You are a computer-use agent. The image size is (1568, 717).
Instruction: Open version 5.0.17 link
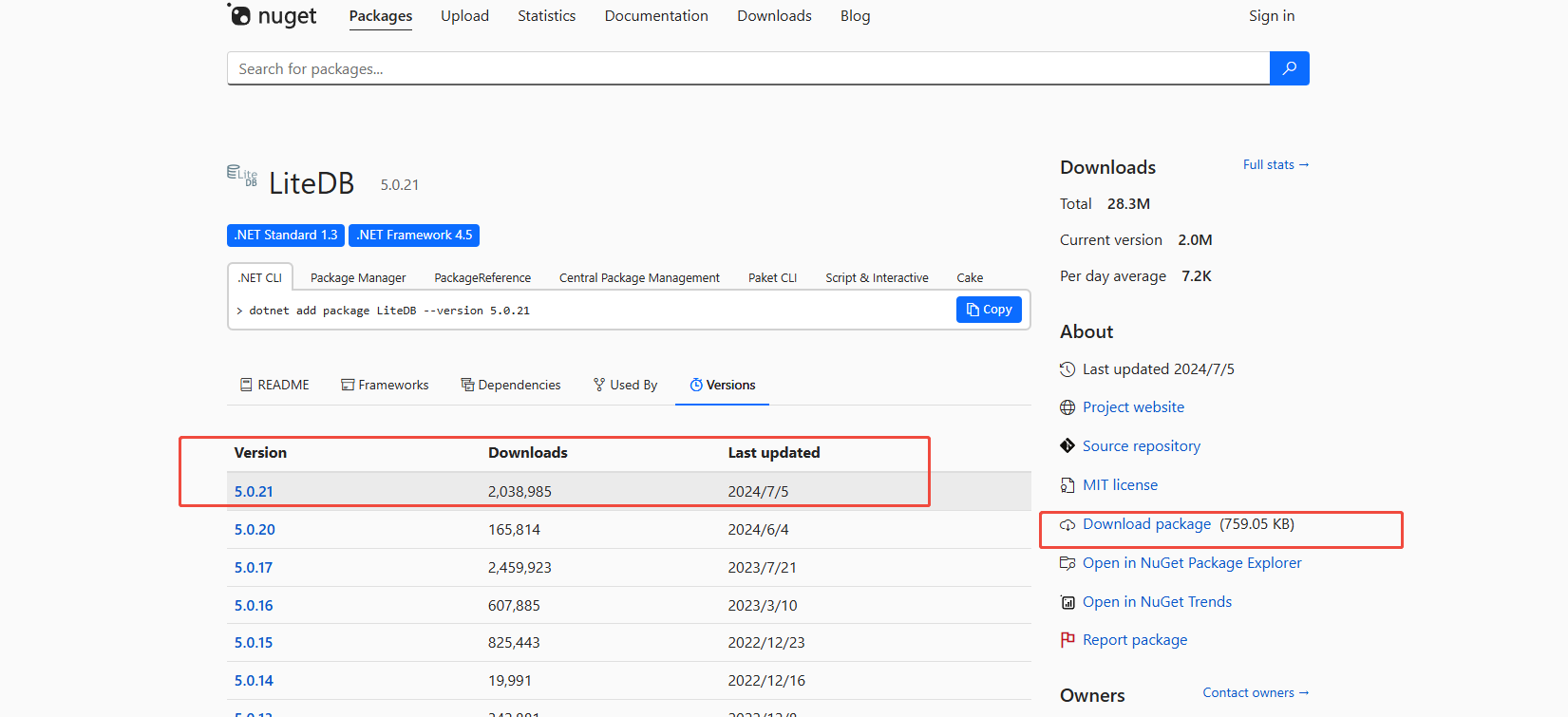(x=254, y=568)
